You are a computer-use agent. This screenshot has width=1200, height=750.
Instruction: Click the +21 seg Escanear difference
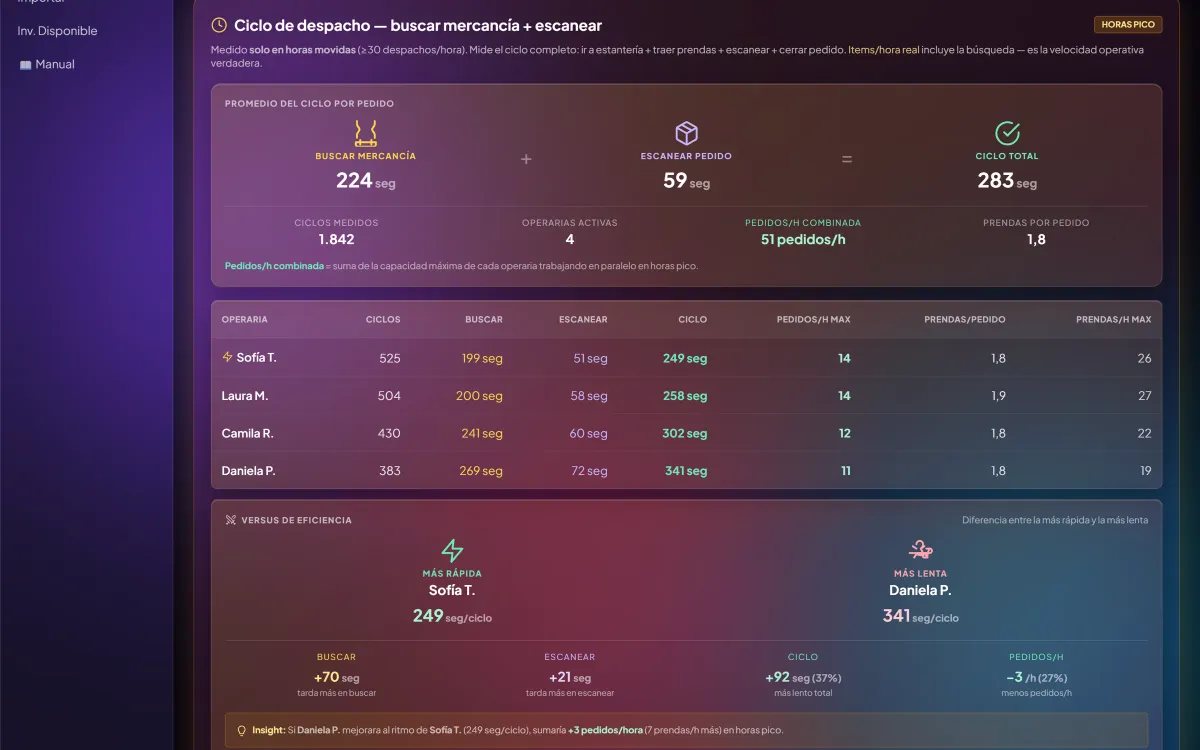[x=570, y=677]
